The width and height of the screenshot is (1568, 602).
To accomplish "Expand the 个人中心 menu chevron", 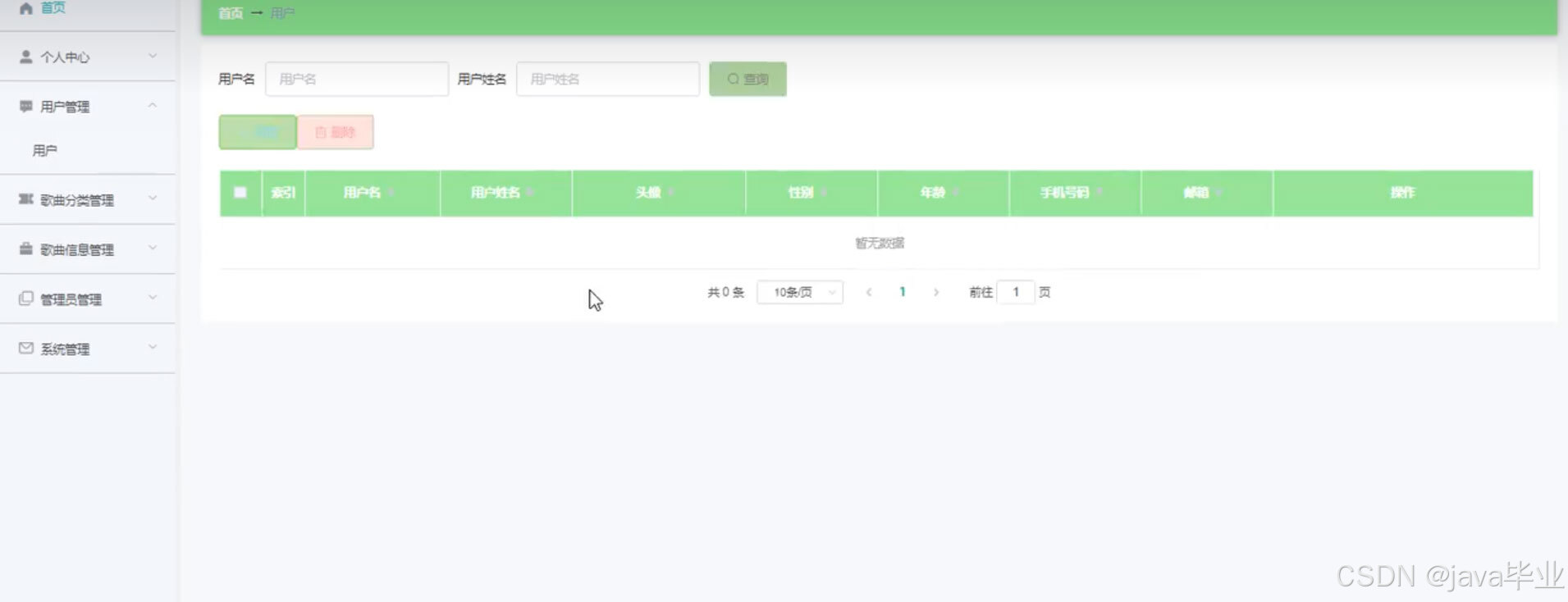I will 153,56.
